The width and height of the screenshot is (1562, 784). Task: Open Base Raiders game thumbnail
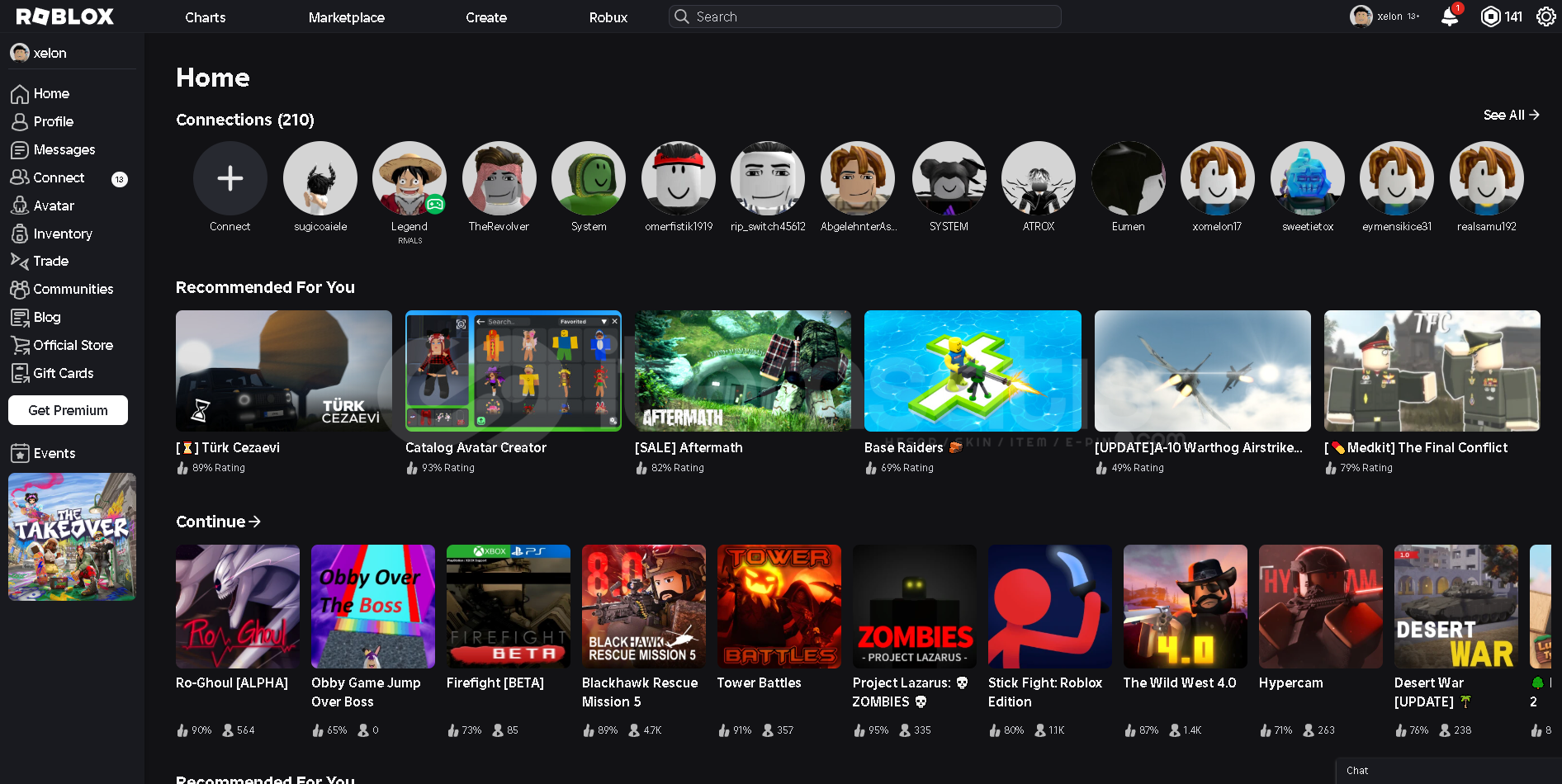click(973, 371)
